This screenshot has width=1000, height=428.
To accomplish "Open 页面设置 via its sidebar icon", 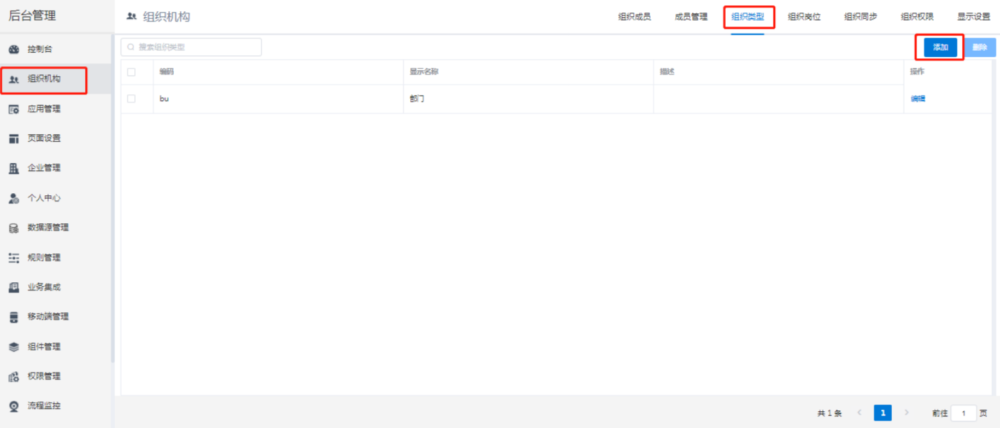I will (x=14, y=138).
